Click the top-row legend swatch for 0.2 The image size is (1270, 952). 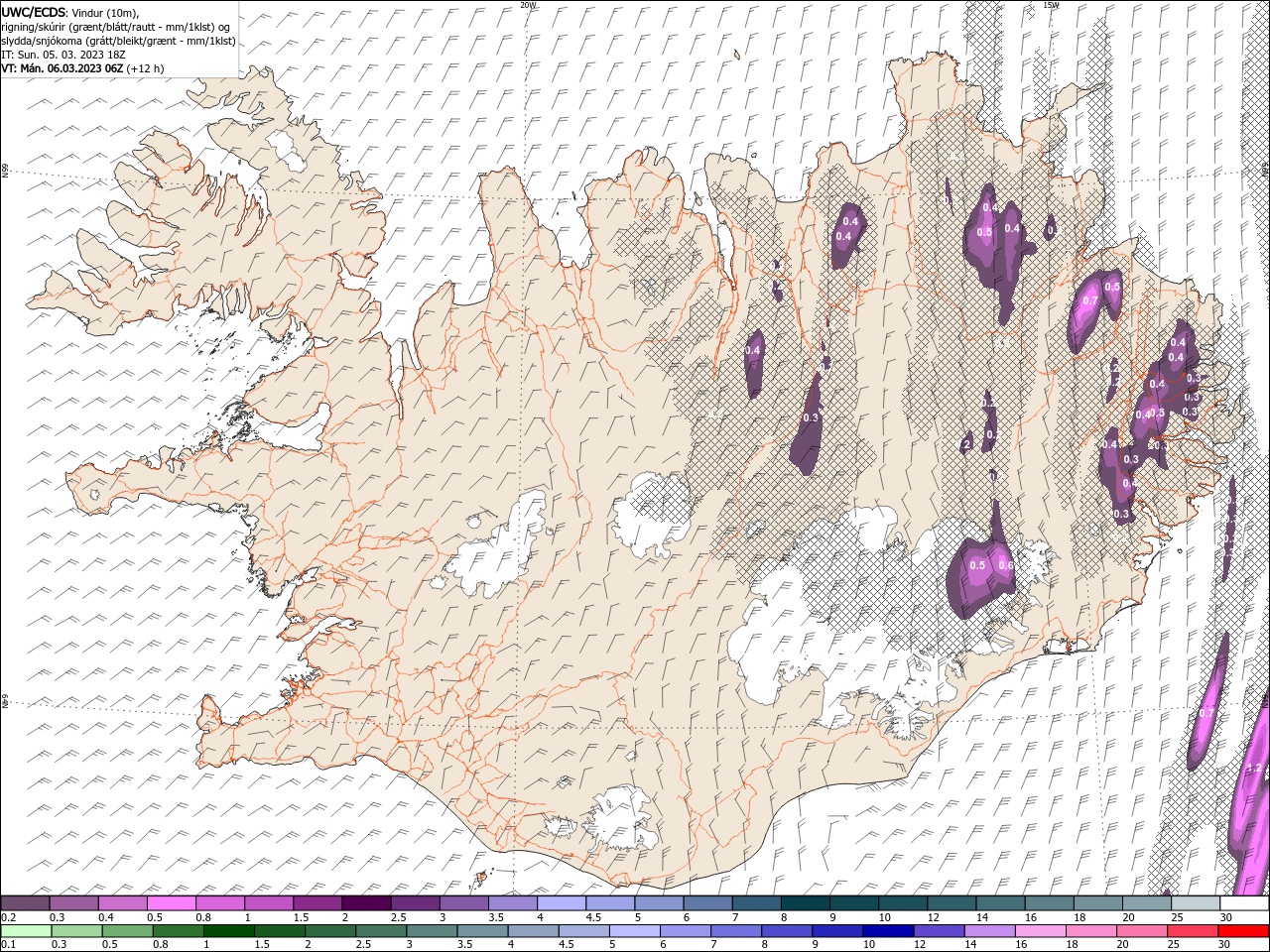(x=25, y=903)
